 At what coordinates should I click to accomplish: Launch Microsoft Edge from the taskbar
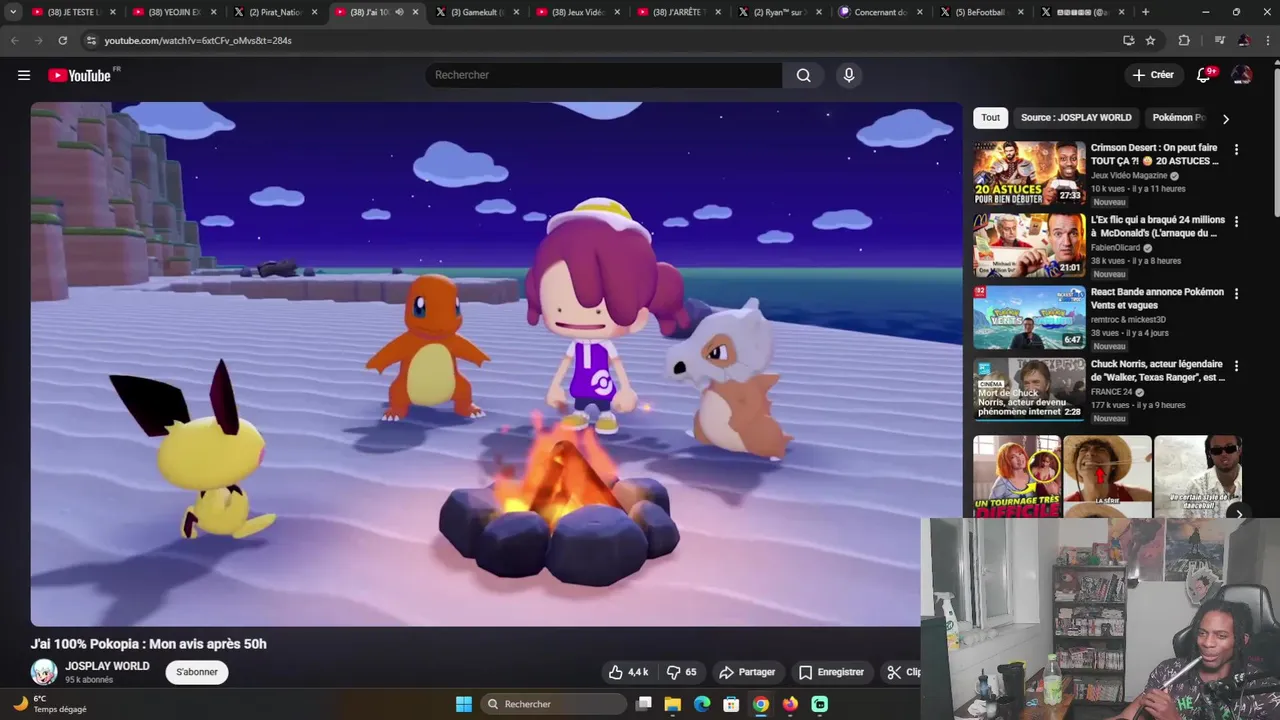tap(702, 704)
